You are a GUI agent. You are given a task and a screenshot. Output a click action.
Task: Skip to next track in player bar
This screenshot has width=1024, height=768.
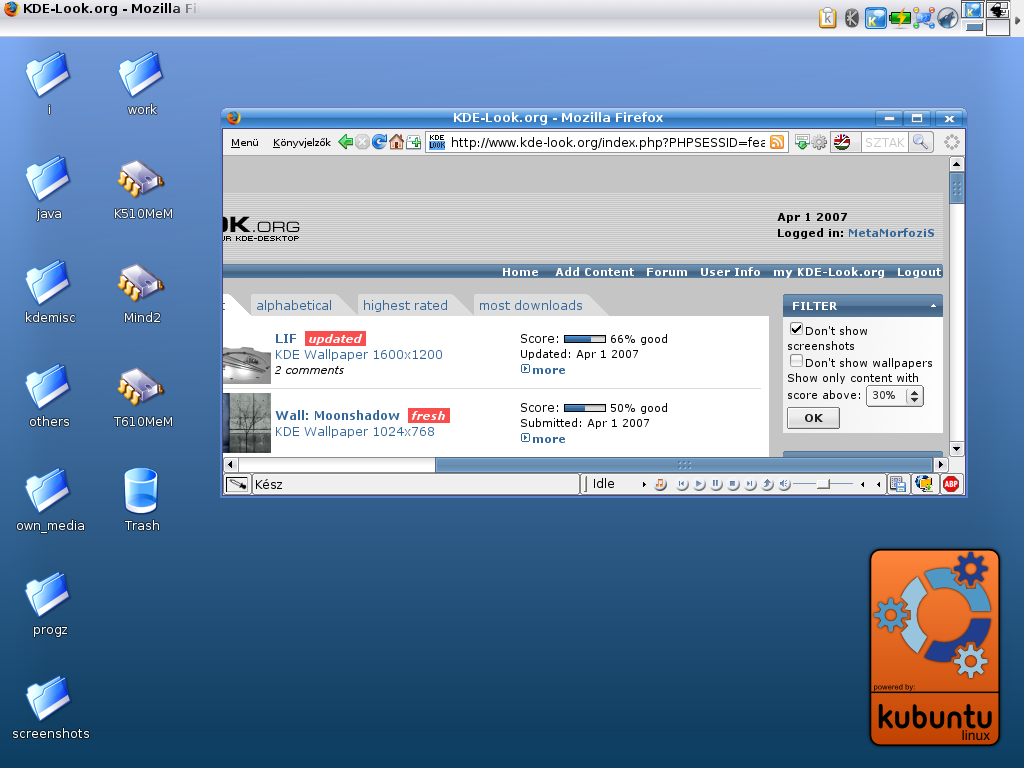point(750,484)
